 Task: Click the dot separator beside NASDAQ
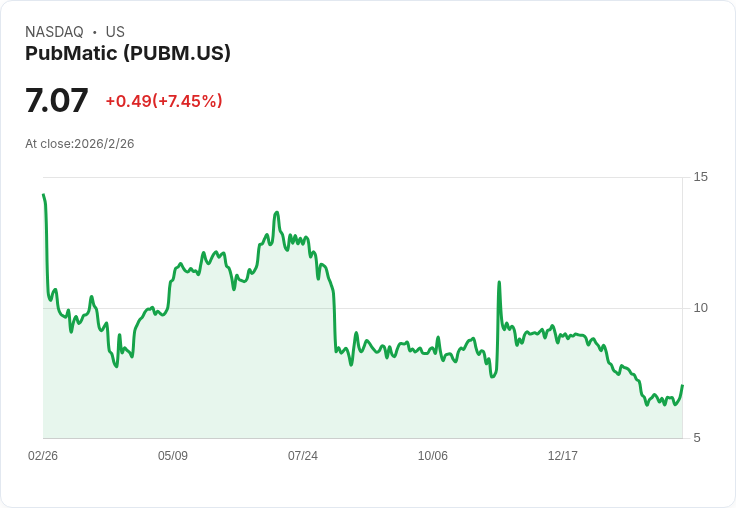coord(95,32)
